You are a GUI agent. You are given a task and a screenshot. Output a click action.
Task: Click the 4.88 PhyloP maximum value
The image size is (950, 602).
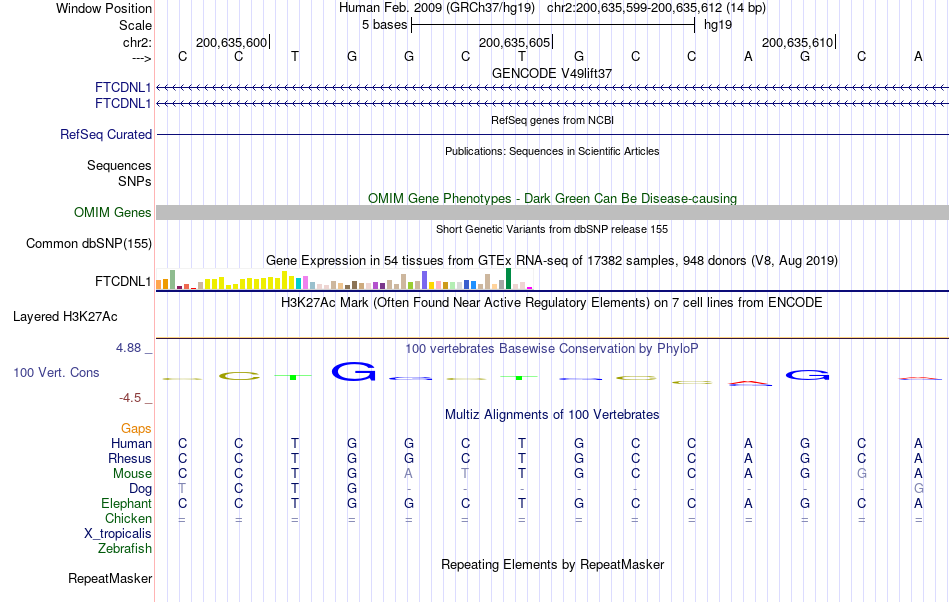point(128,348)
